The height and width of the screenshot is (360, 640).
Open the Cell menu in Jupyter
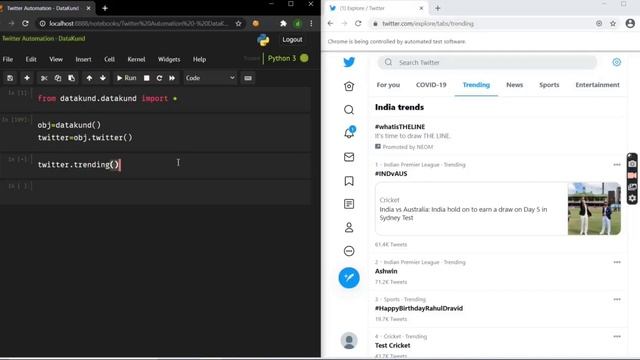[109, 59]
